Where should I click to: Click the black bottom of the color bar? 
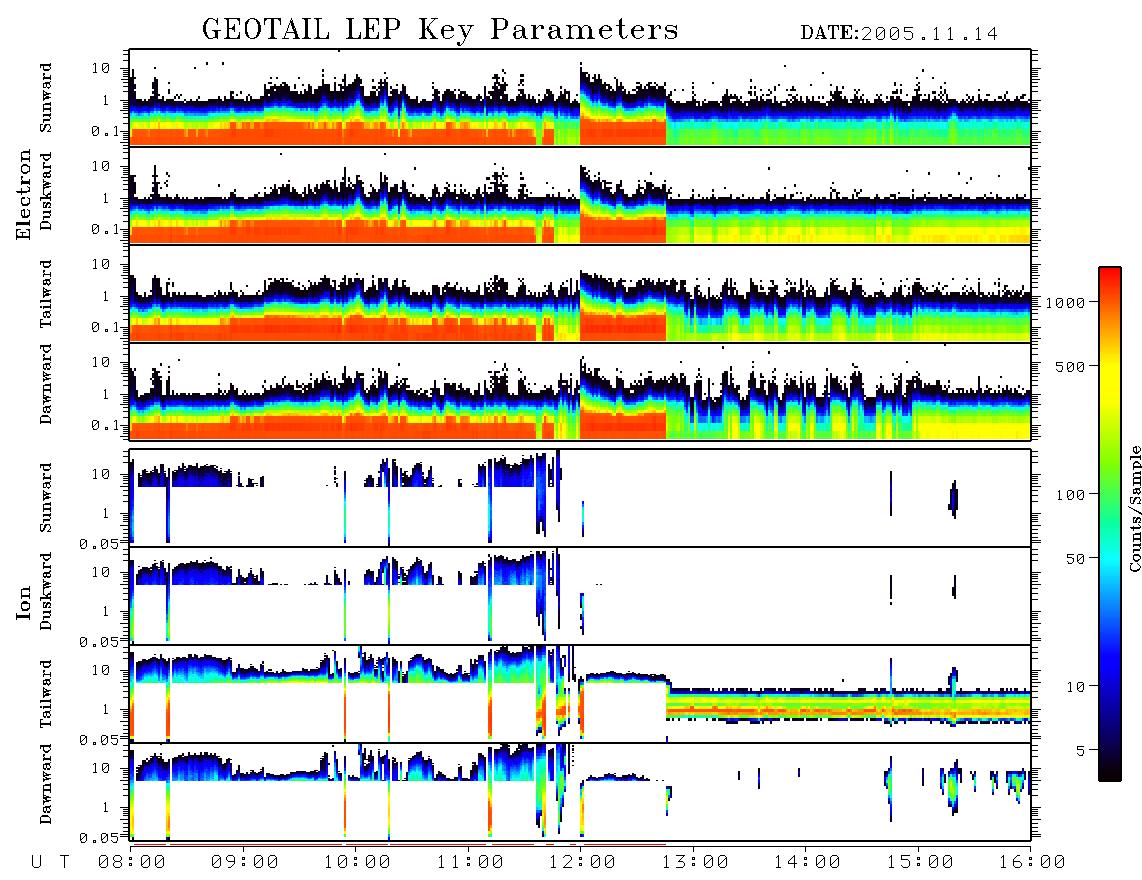coord(1109,774)
